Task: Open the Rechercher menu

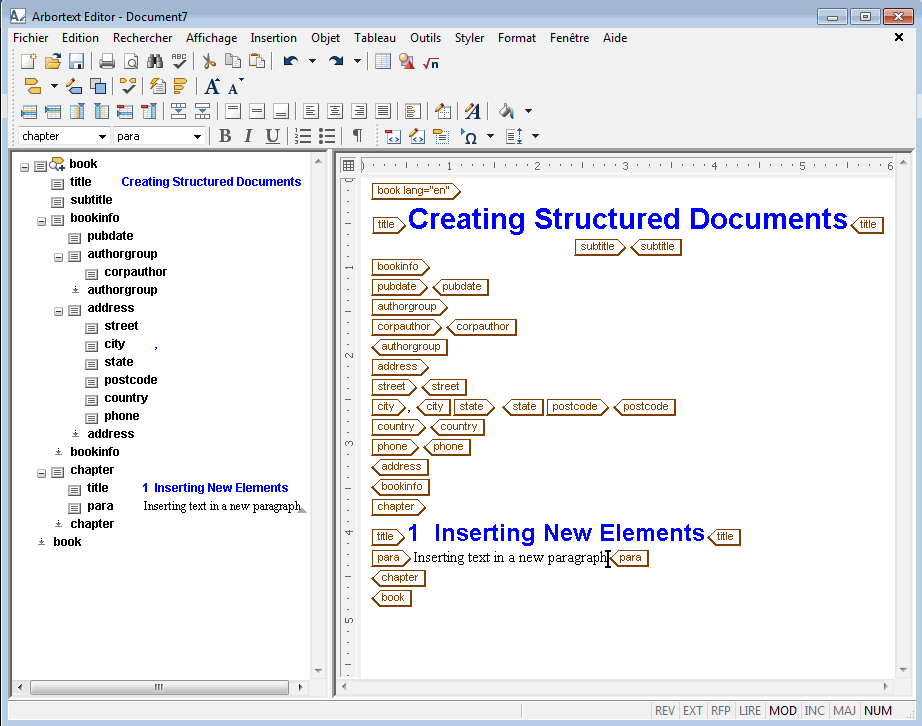Action: click(x=143, y=38)
